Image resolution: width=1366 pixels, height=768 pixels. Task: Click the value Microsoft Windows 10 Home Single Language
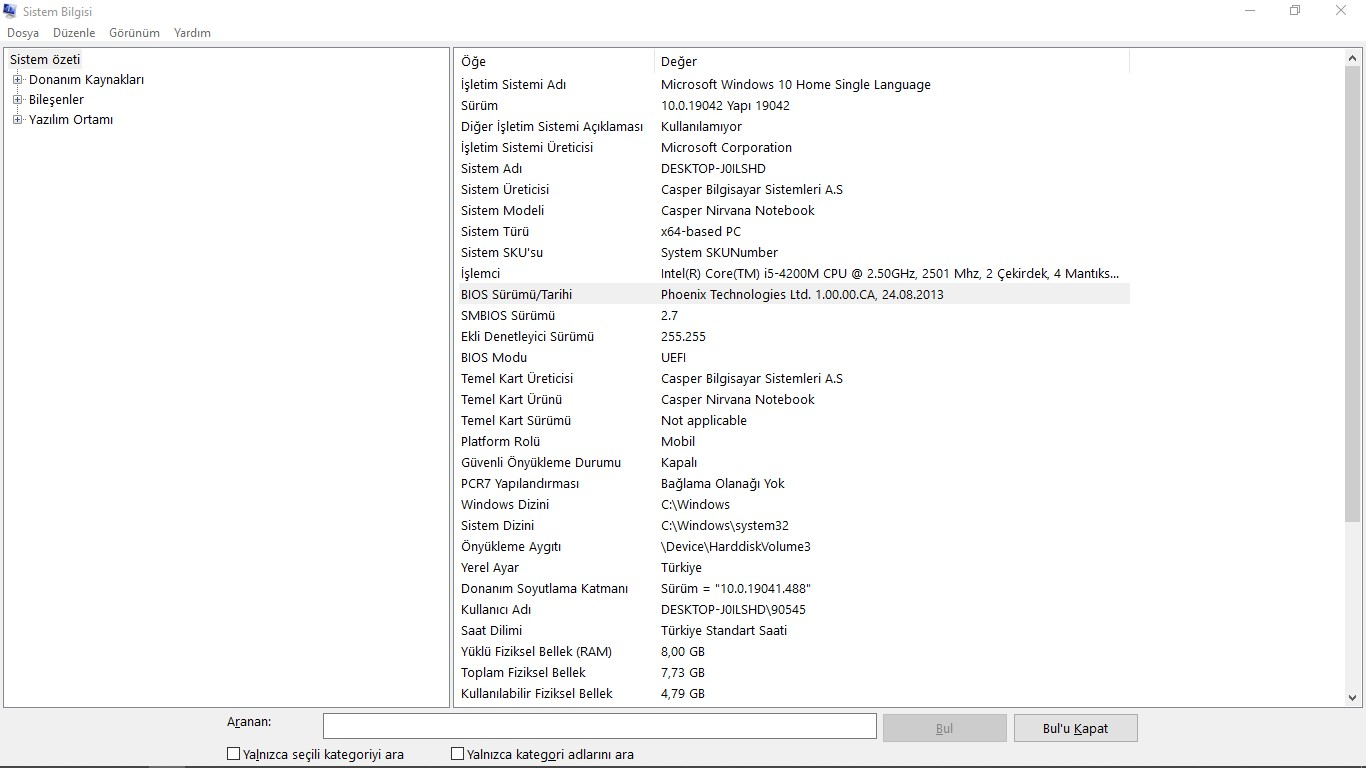point(796,85)
